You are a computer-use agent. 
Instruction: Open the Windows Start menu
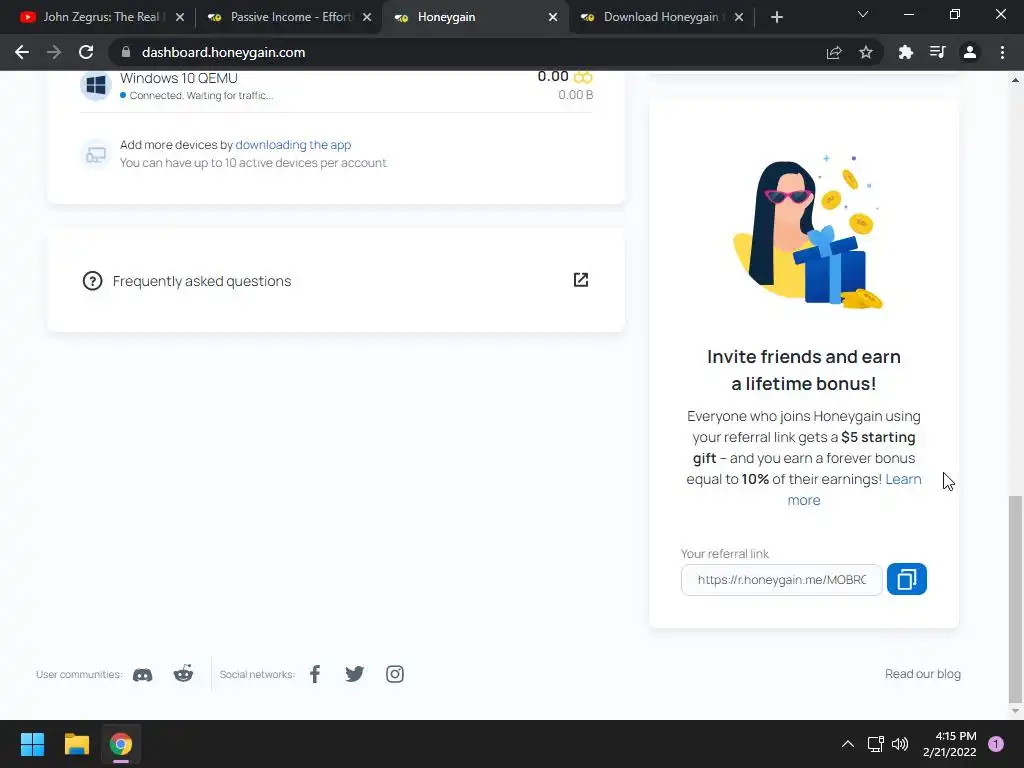32,744
